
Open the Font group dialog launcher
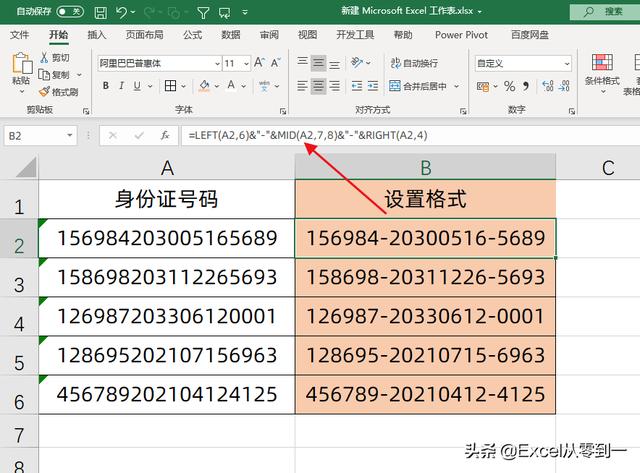[282, 111]
